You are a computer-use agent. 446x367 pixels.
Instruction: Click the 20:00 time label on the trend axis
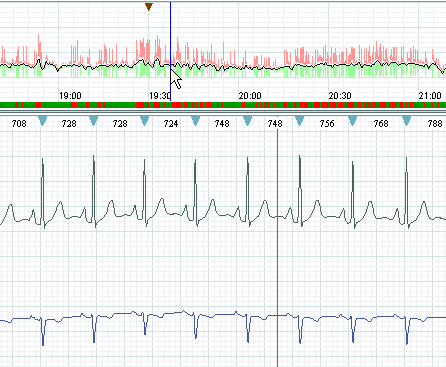[250, 96]
